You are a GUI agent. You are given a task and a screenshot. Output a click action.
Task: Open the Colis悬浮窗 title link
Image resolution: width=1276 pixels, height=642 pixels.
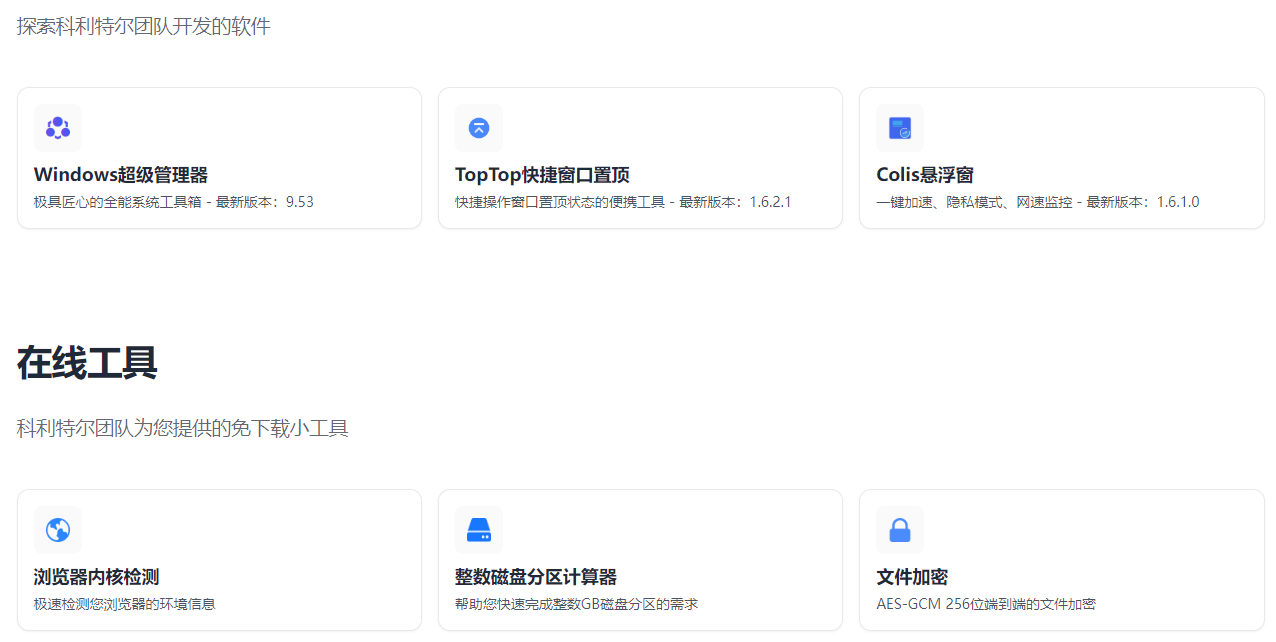(x=925, y=175)
